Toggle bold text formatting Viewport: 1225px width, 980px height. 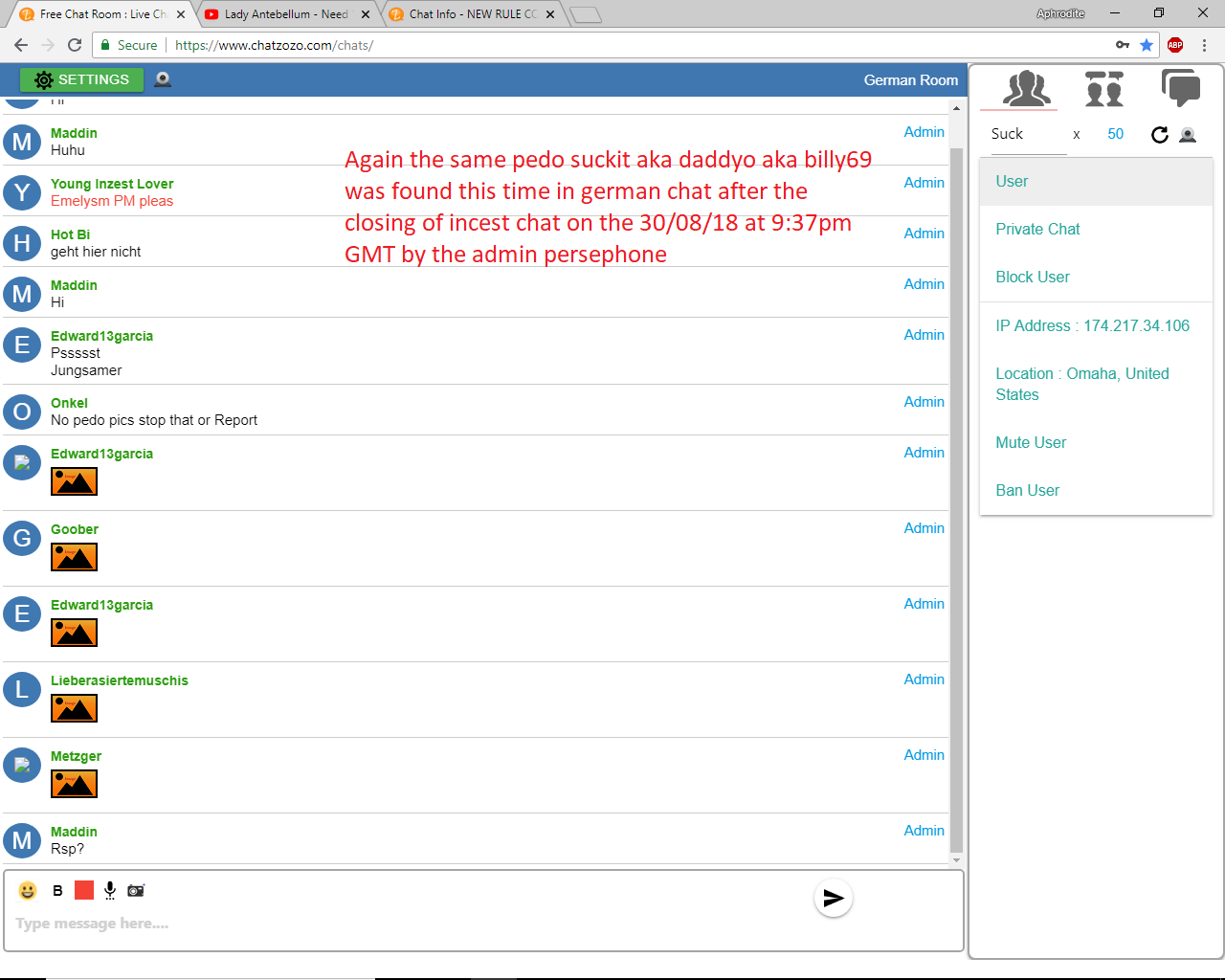tap(57, 891)
